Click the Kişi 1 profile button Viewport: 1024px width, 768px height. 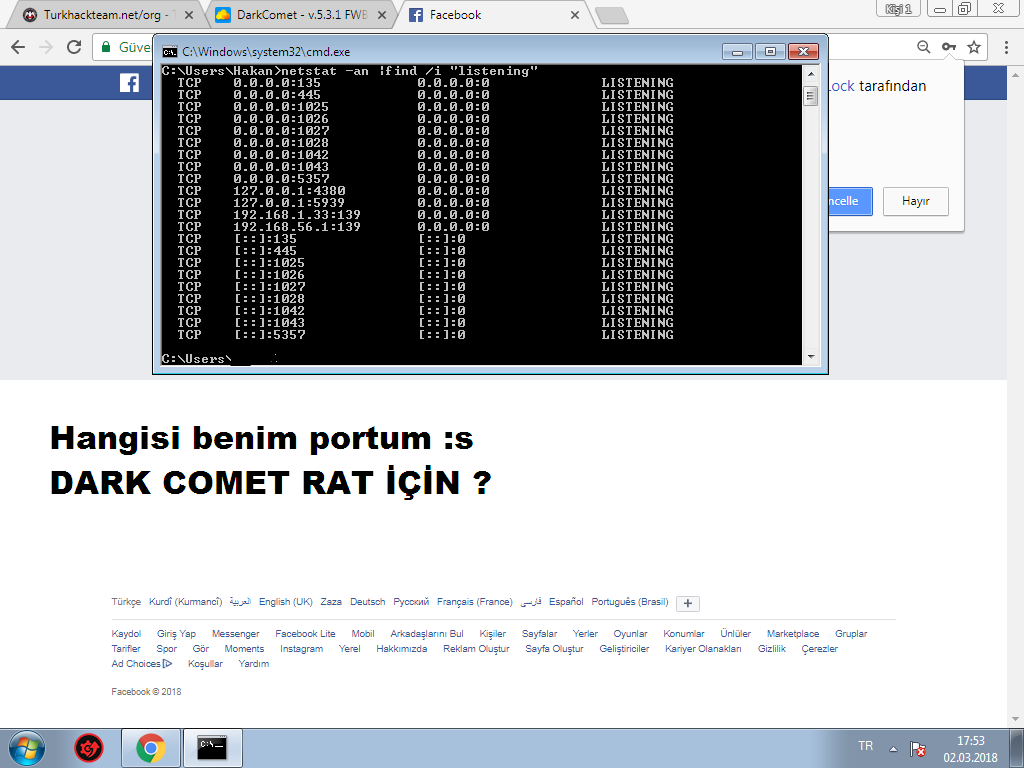(898, 8)
